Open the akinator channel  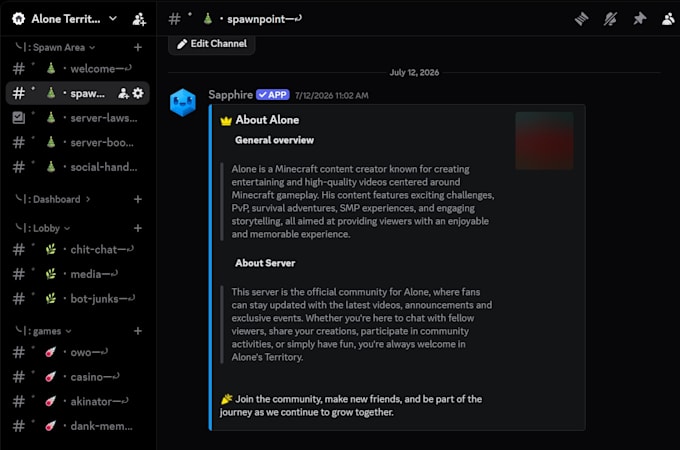tap(78, 401)
